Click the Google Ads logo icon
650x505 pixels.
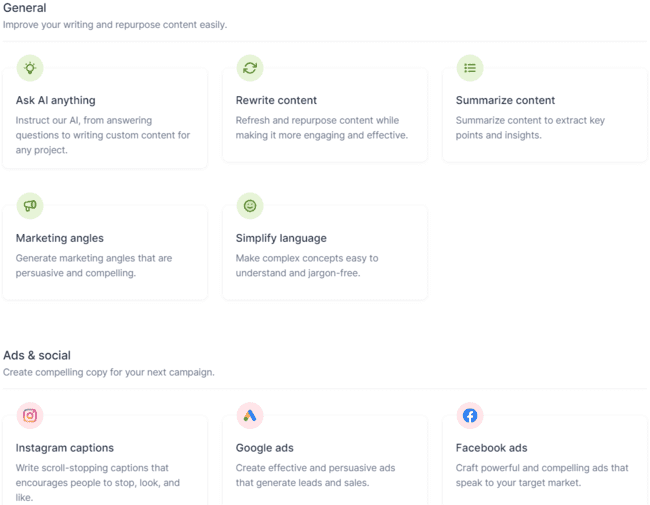coord(250,415)
